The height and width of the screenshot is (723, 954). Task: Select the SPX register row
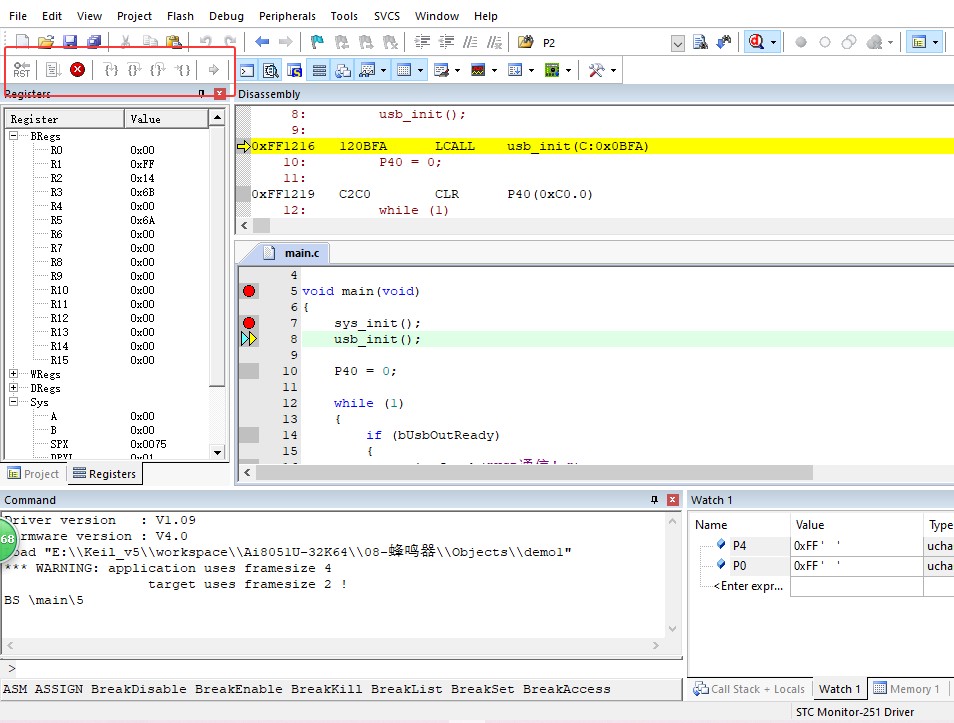(108, 444)
